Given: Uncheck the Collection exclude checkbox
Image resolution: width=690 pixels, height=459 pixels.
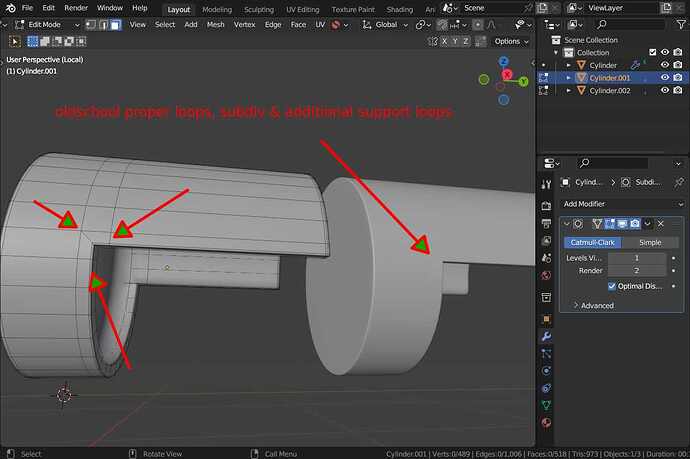Looking at the screenshot, I should click(x=653, y=52).
